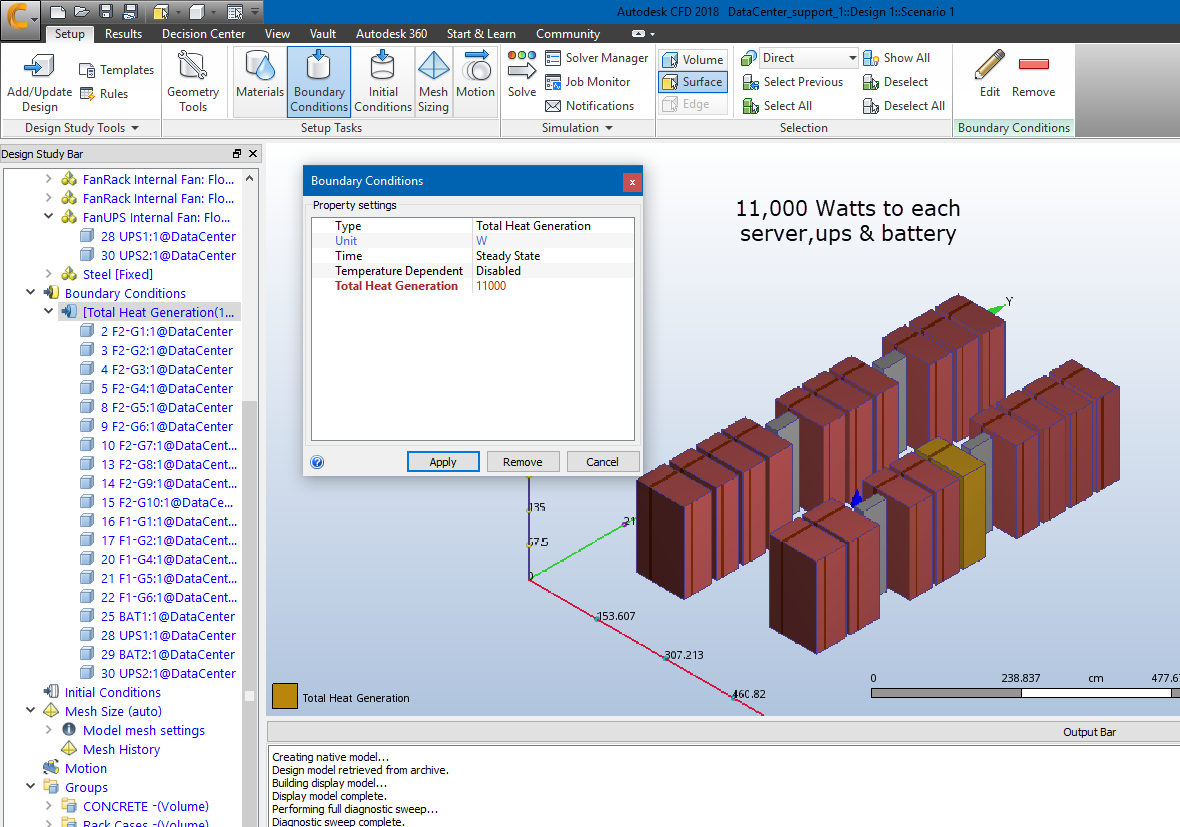Screen dimensions: 1180x827
Task: Expand Steel [Fixed] material node
Action: point(48,274)
